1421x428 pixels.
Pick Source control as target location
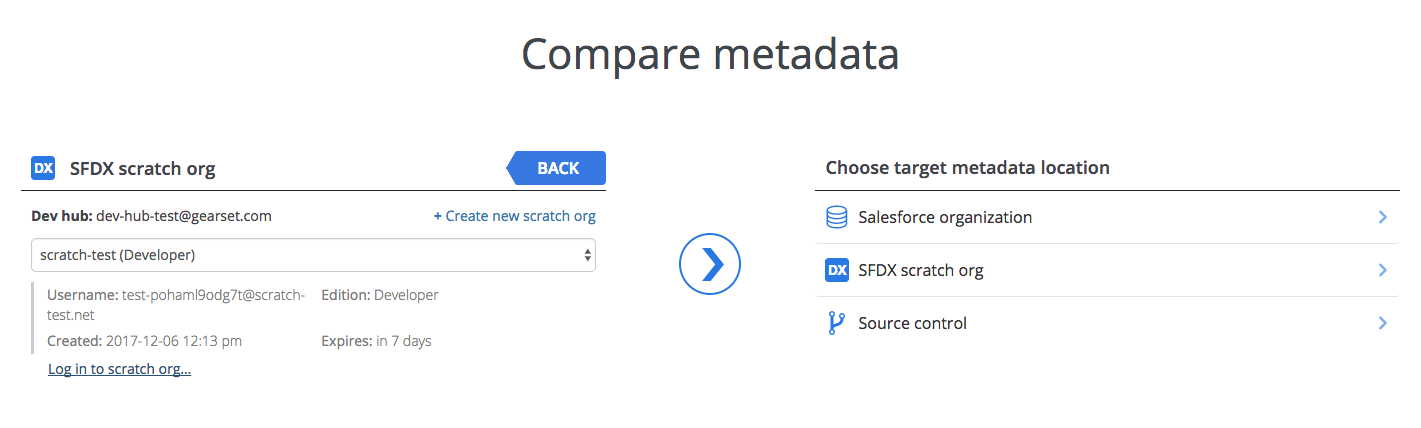tap(912, 323)
